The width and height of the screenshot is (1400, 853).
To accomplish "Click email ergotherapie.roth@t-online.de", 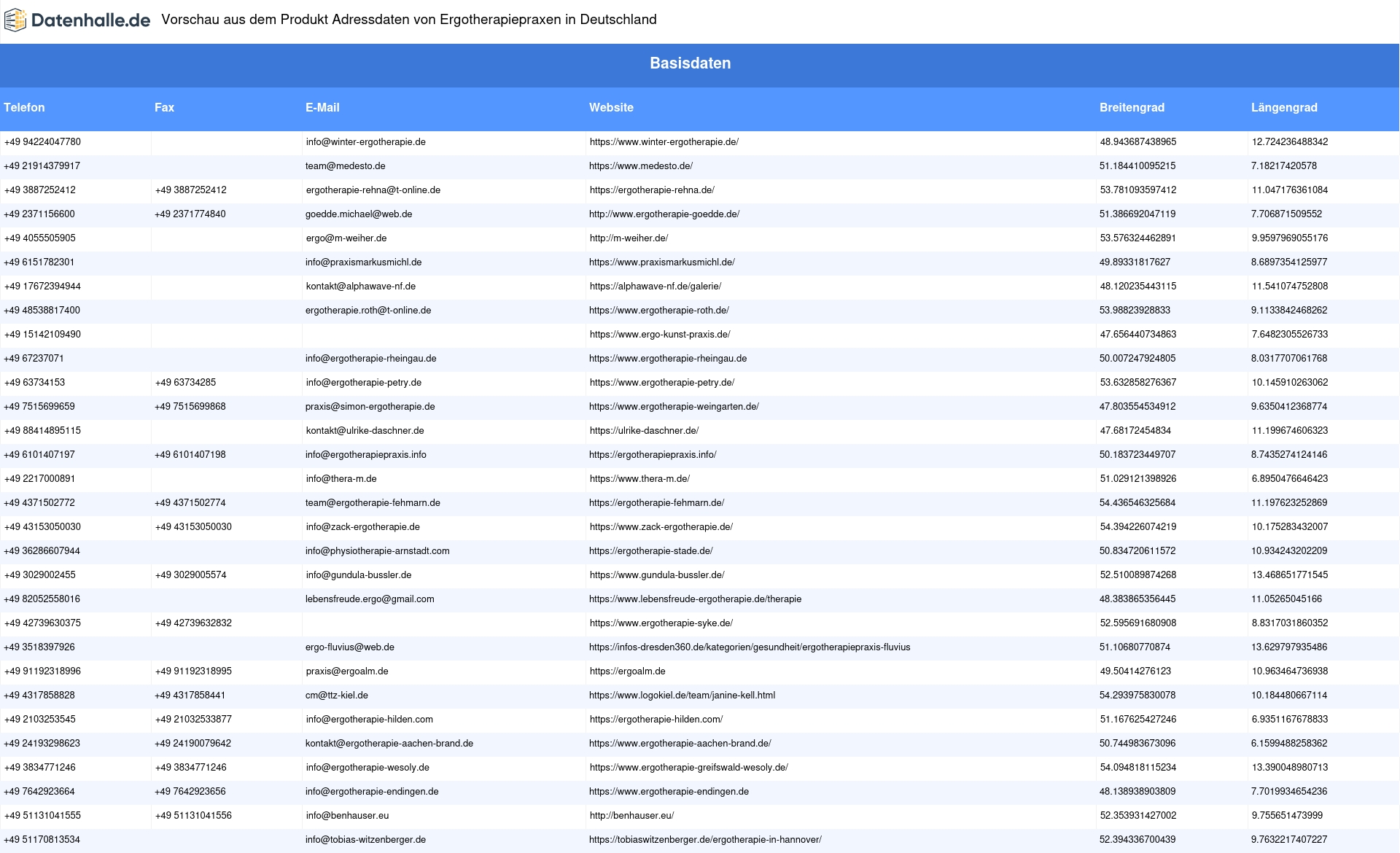I will tap(367, 311).
